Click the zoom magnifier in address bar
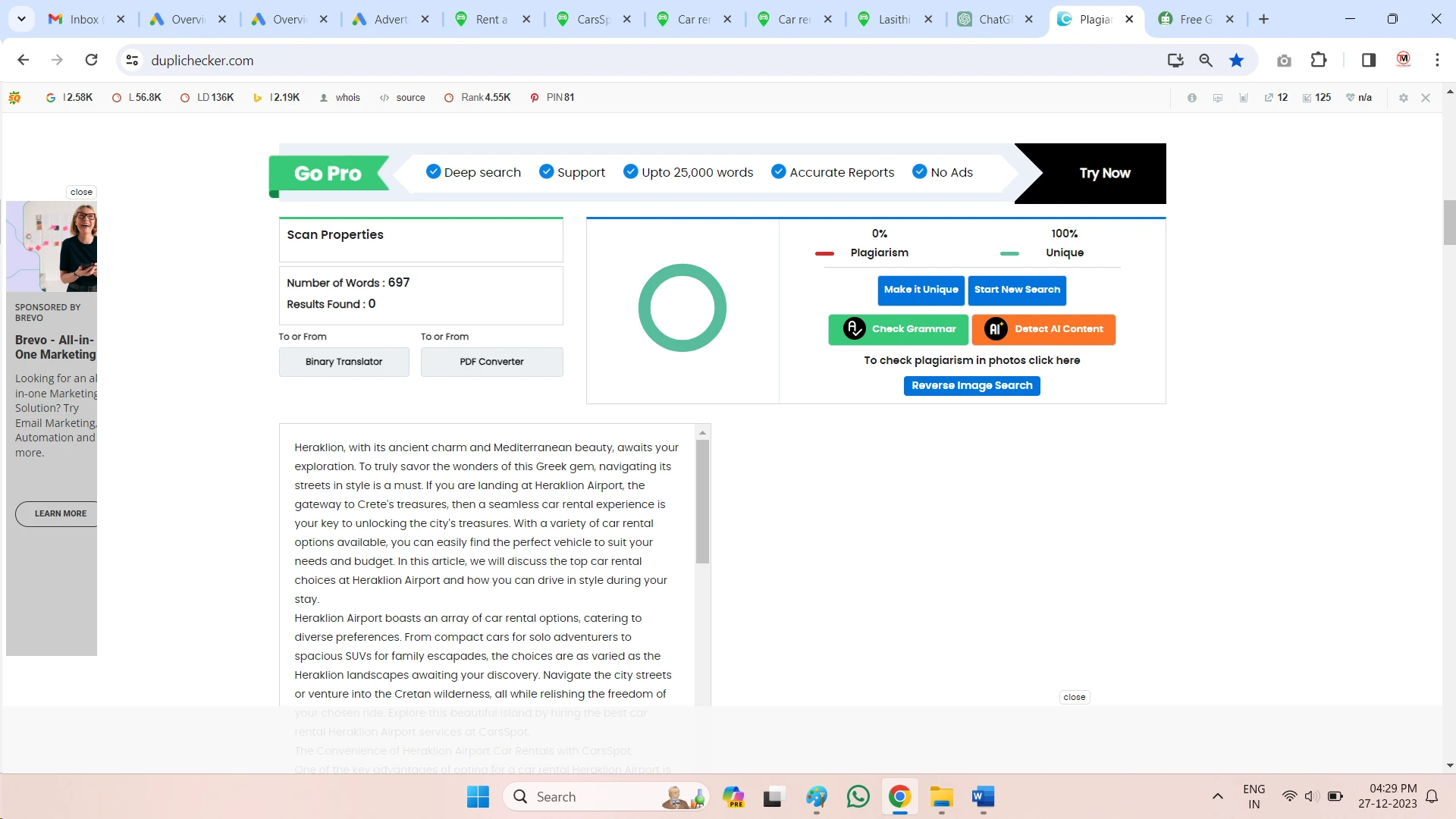The height and width of the screenshot is (819, 1456). click(1206, 60)
